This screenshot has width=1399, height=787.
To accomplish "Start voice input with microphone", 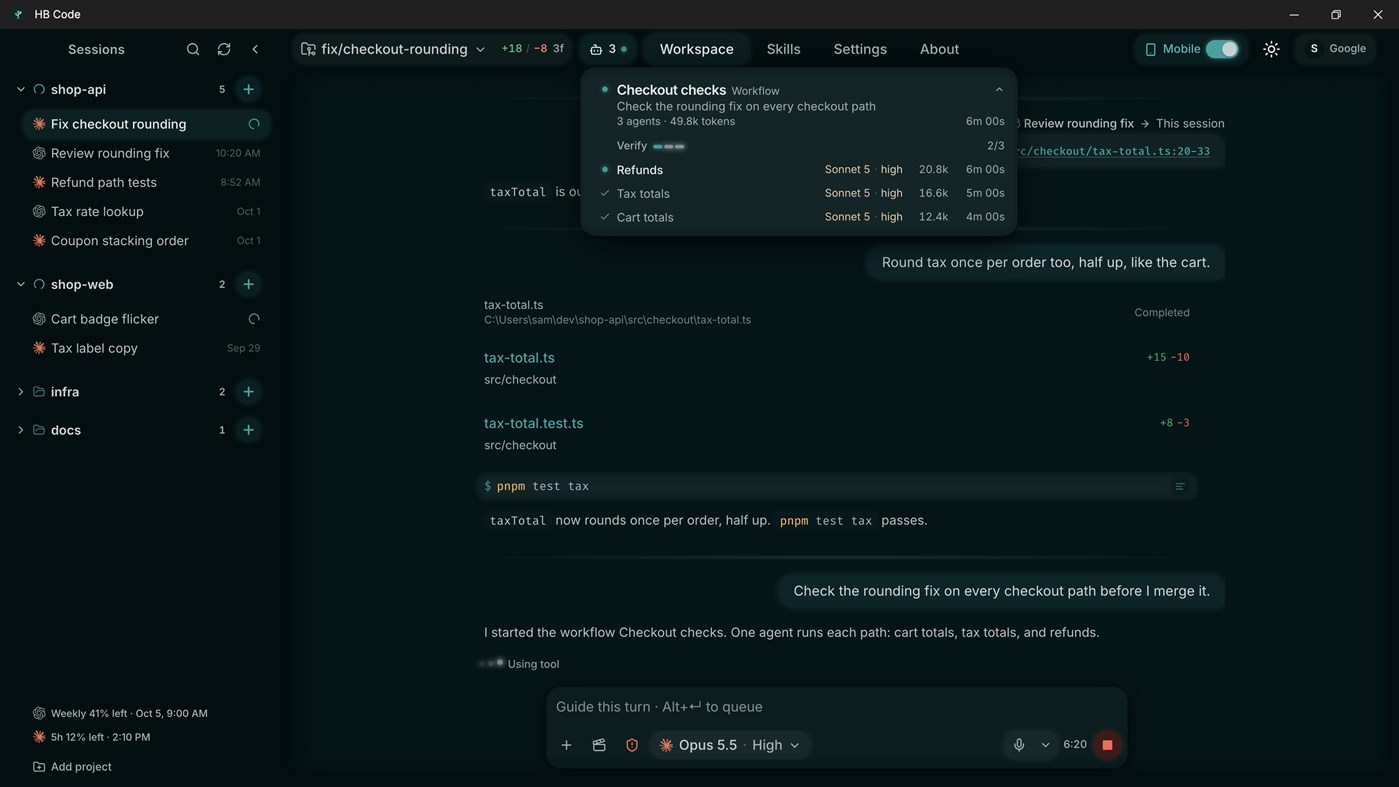I will [1019, 745].
